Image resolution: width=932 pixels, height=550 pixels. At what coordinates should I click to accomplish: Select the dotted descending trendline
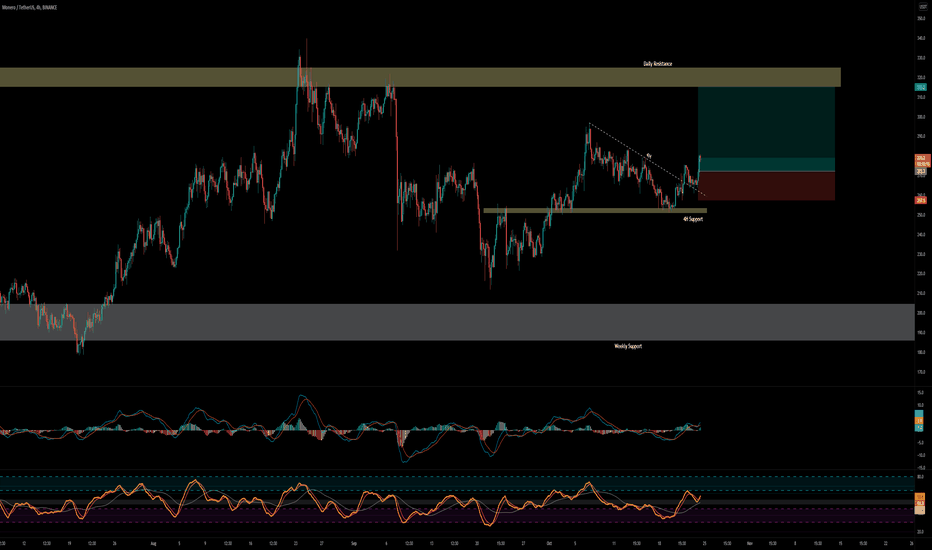tap(647, 159)
